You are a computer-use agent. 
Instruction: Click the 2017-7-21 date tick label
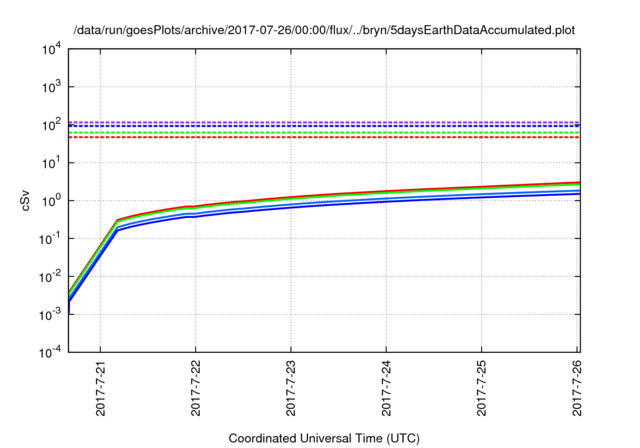pyautogui.click(x=100, y=388)
